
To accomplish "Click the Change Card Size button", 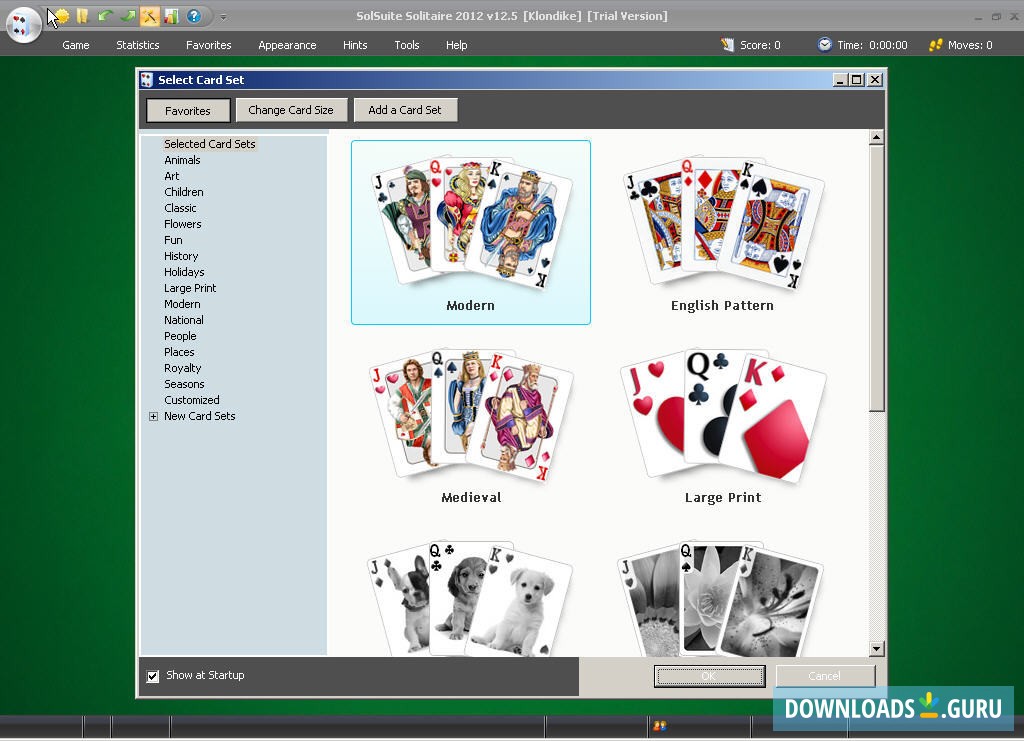I will pos(291,110).
